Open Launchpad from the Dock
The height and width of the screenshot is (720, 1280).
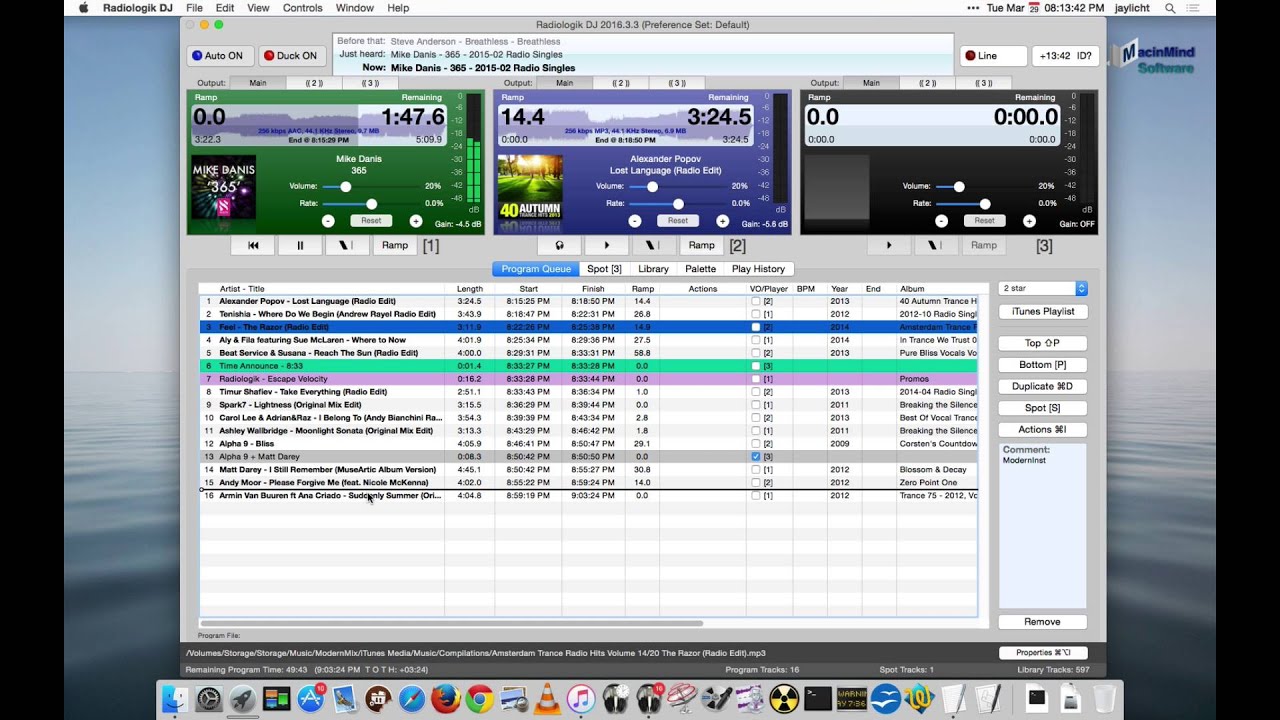coord(242,698)
